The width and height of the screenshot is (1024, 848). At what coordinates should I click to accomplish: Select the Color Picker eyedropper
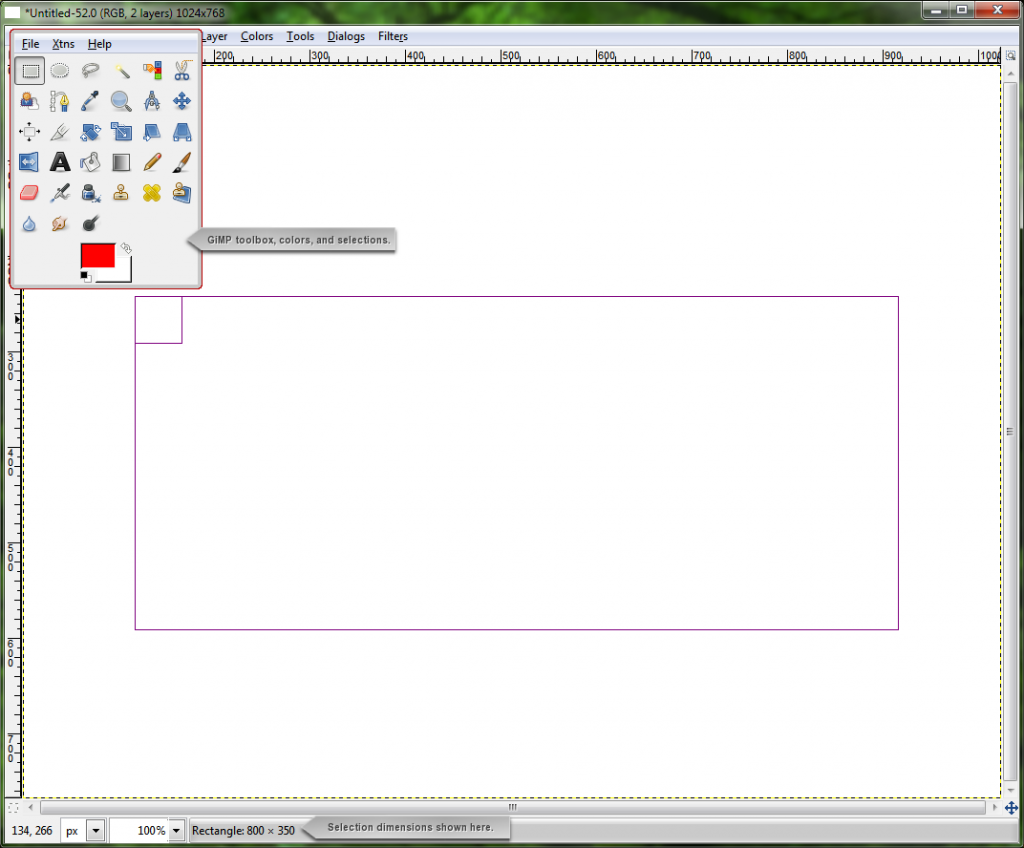click(x=90, y=100)
